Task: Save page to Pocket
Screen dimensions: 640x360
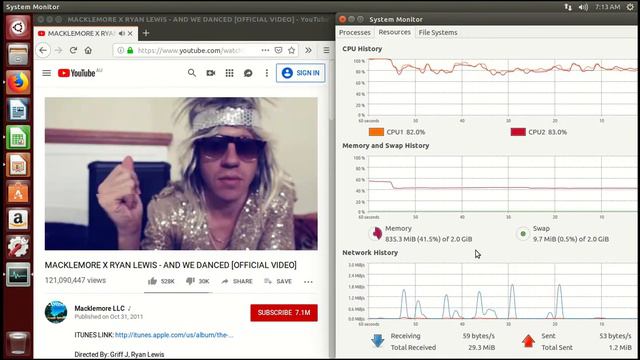Action: [x=278, y=50]
